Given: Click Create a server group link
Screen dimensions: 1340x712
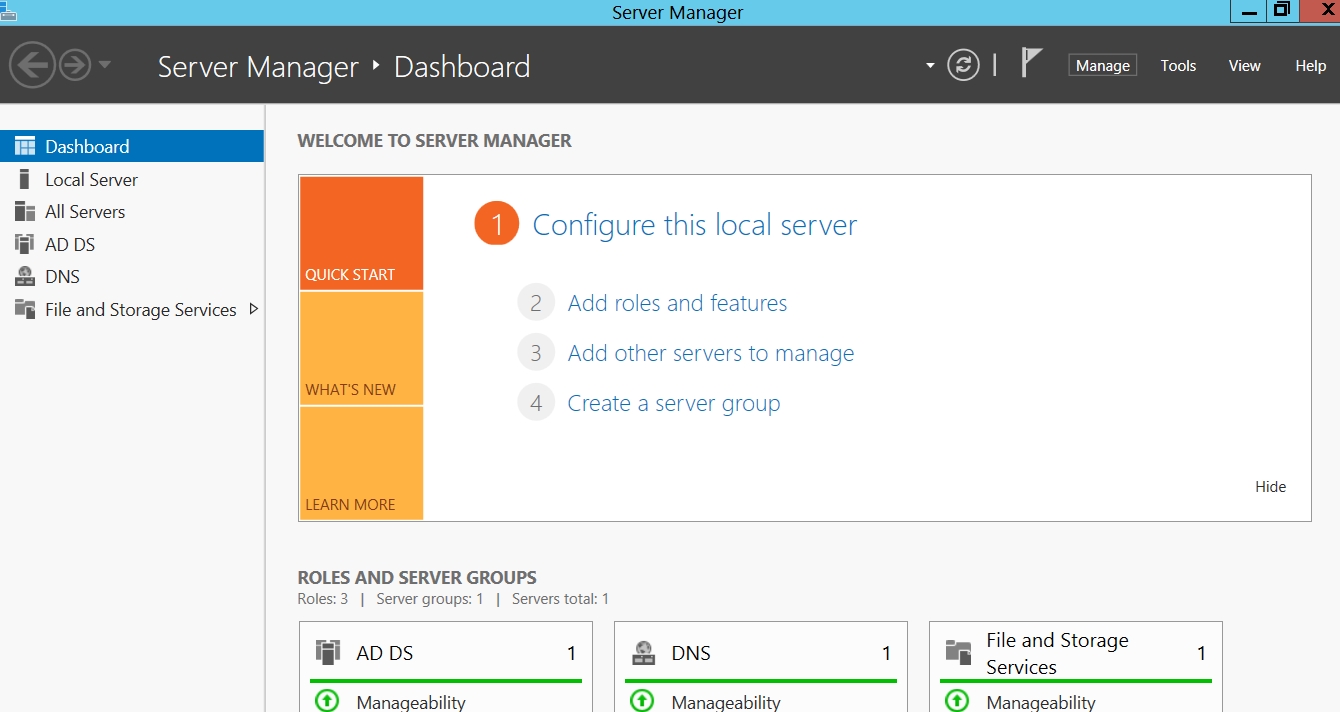Looking at the screenshot, I should tap(673, 403).
